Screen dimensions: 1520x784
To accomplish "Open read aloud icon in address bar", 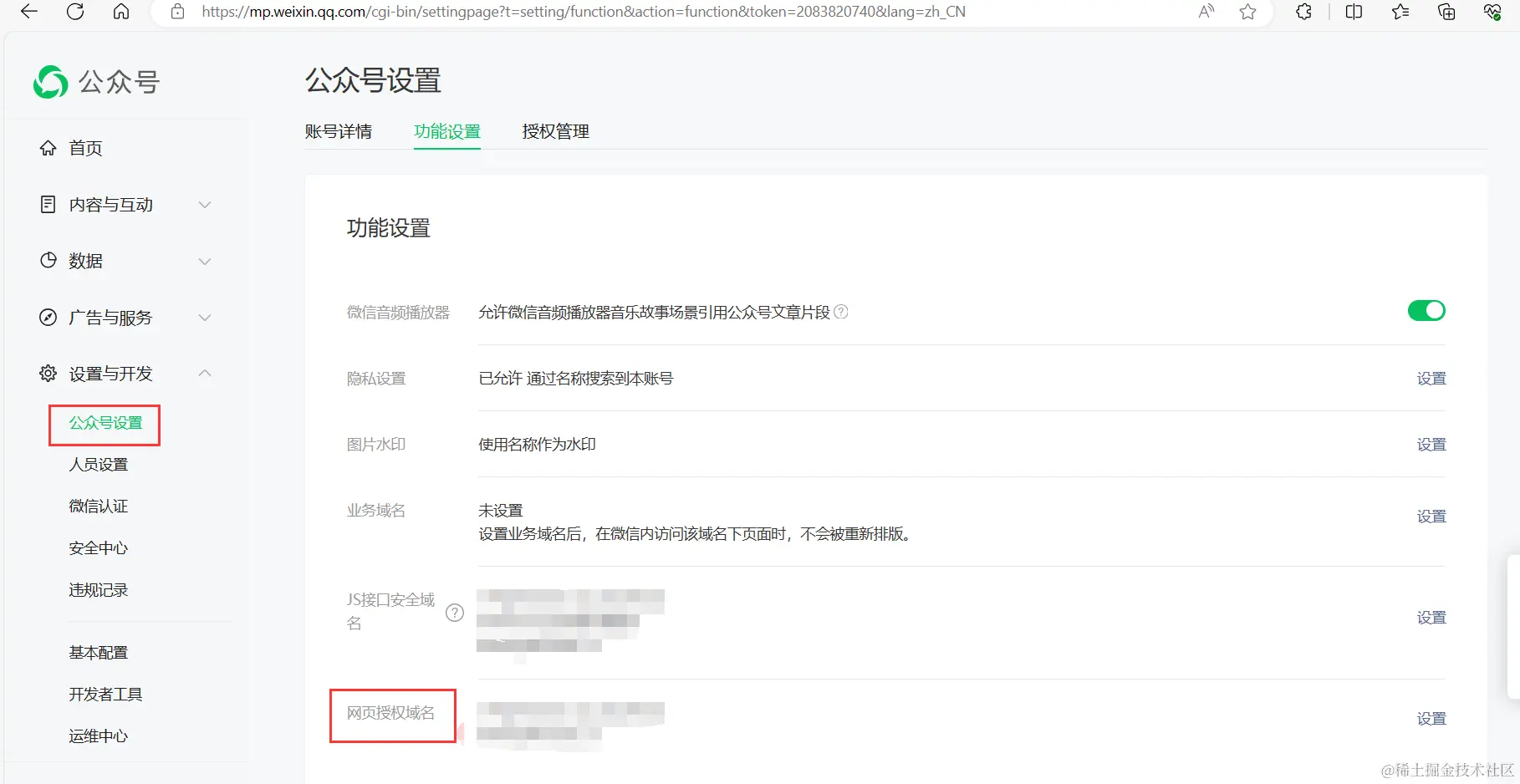I will tap(1206, 12).
